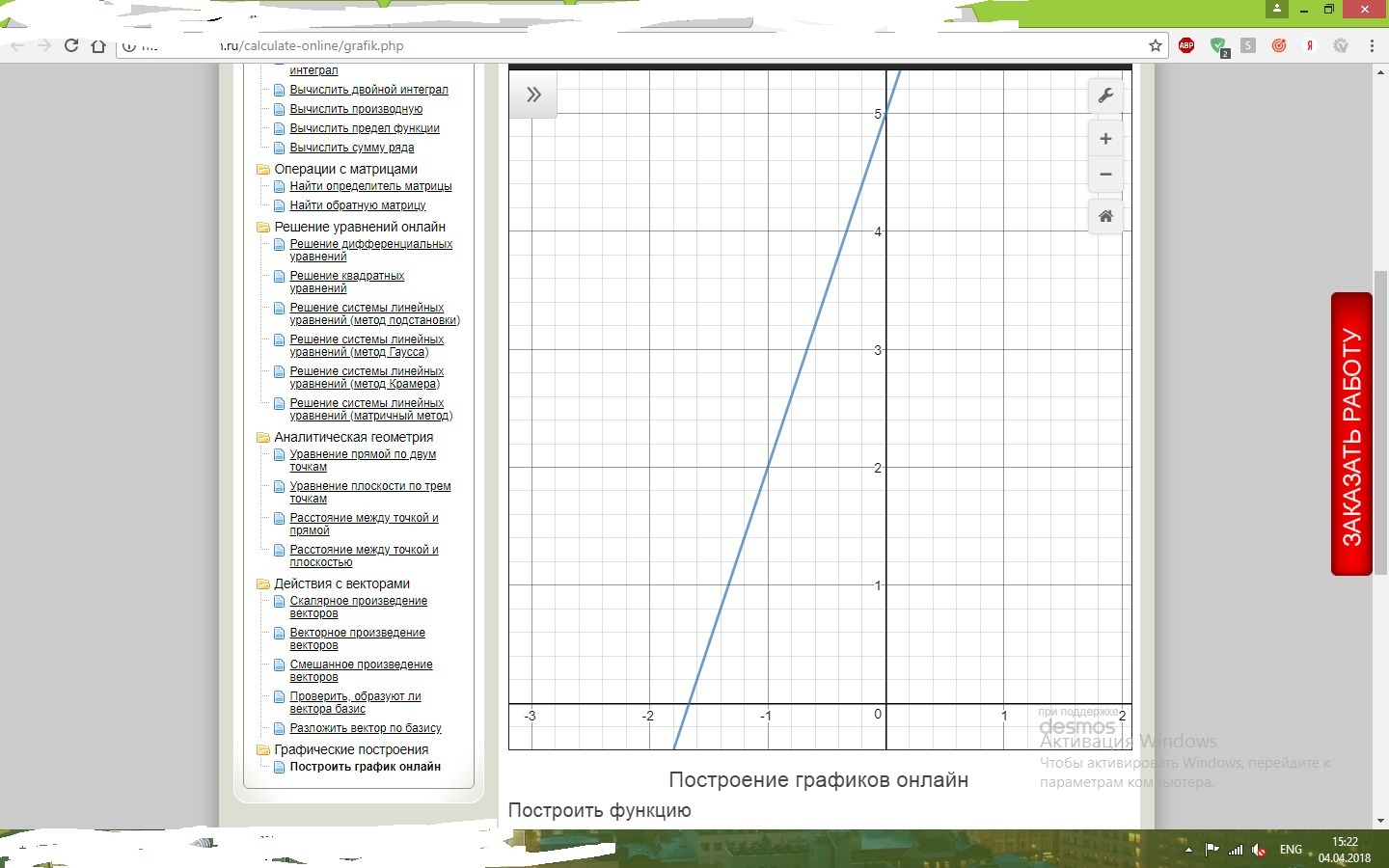Reload the page in browser
This screenshot has height=868, width=1389.
click(x=70, y=45)
